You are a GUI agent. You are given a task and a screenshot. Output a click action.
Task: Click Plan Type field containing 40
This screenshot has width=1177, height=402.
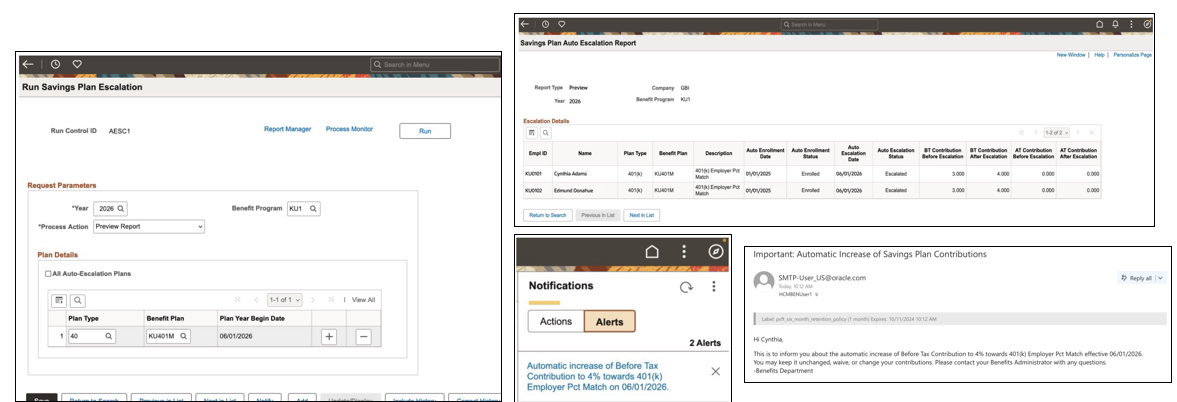tap(92, 337)
